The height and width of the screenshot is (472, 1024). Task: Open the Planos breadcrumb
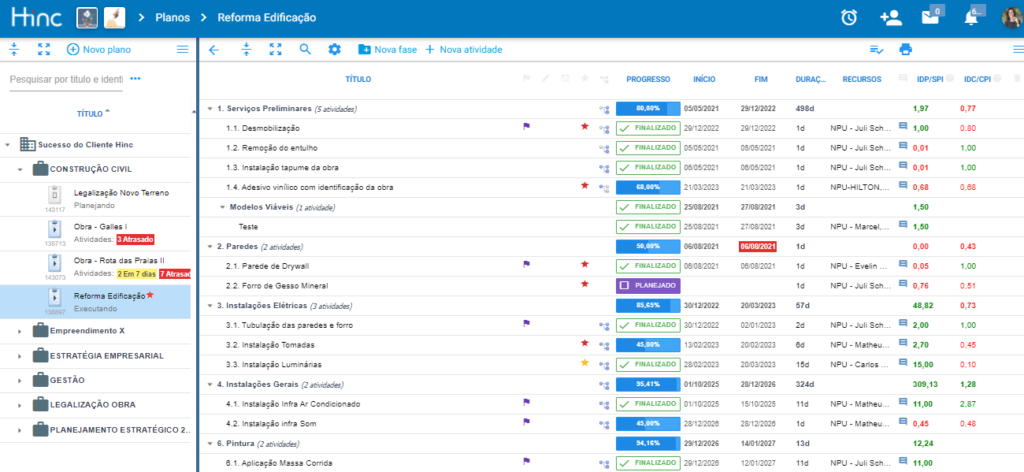tap(174, 18)
